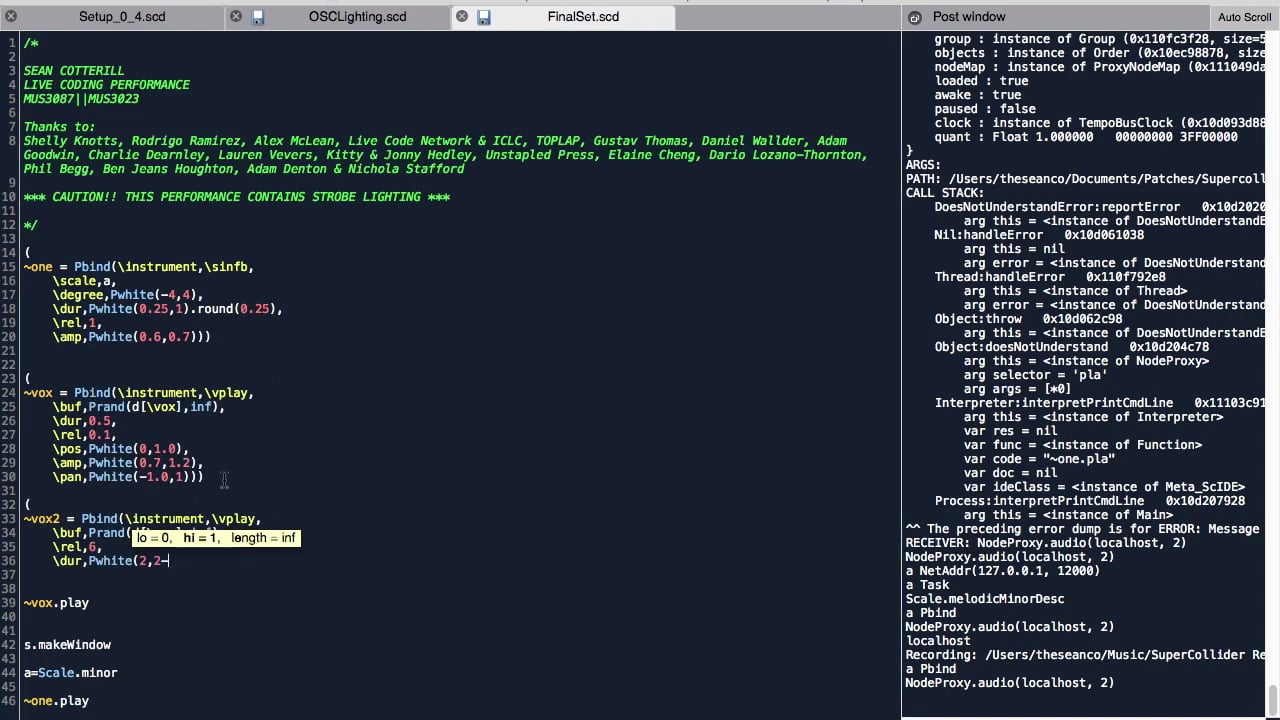Viewport: 1280px width, 720px height.
Task: Click 'Scale.melodicMinorDesc' in Post window
Action: 985,599
